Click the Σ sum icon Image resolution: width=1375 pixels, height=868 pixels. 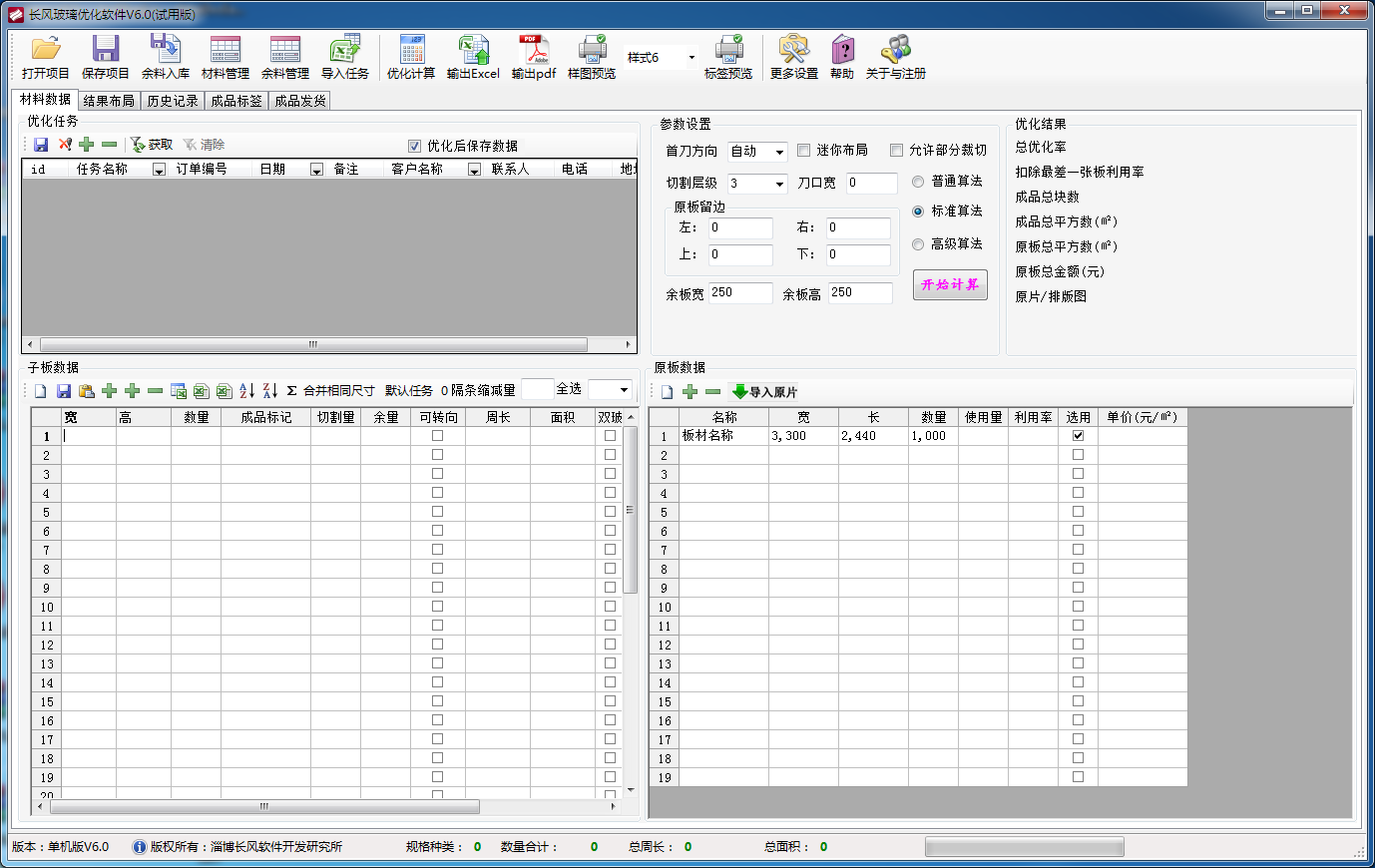pos(291,391)
